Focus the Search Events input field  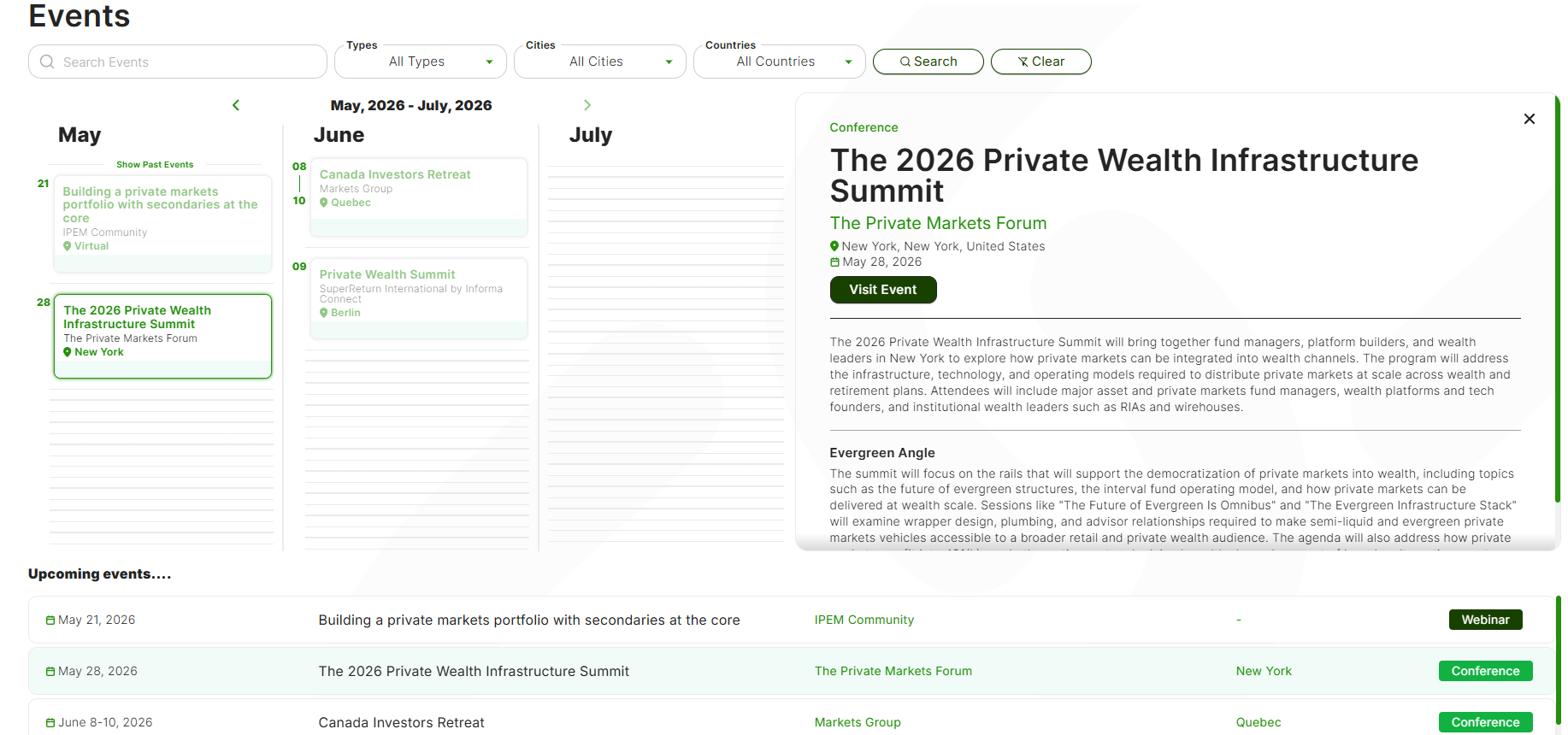coord(178,62)
